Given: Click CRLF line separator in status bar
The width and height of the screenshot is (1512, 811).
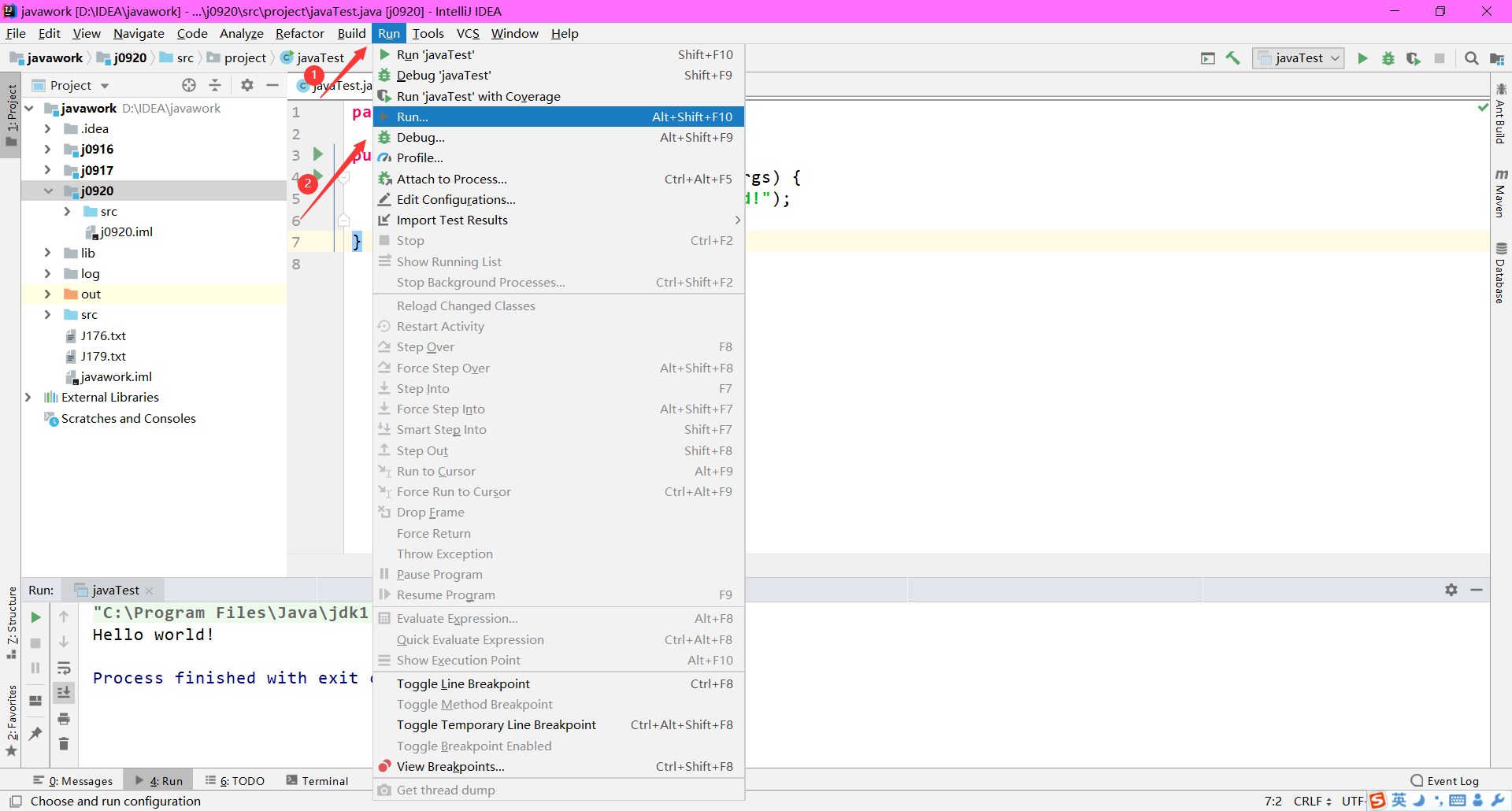Looking at the screenshot, I should tap(1312, 802).
